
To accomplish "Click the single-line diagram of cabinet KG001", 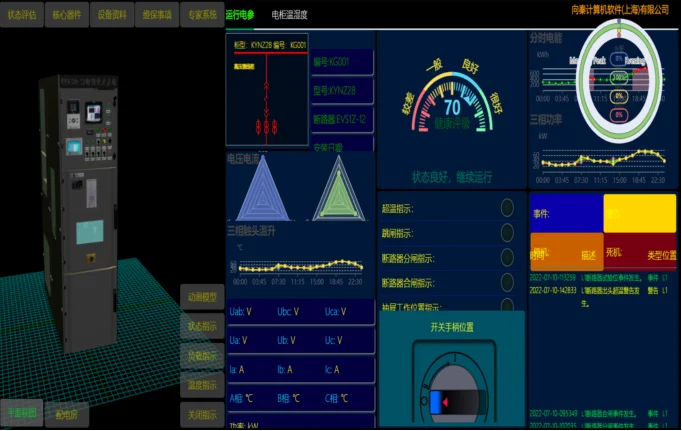I will click(x=267, y=90).
